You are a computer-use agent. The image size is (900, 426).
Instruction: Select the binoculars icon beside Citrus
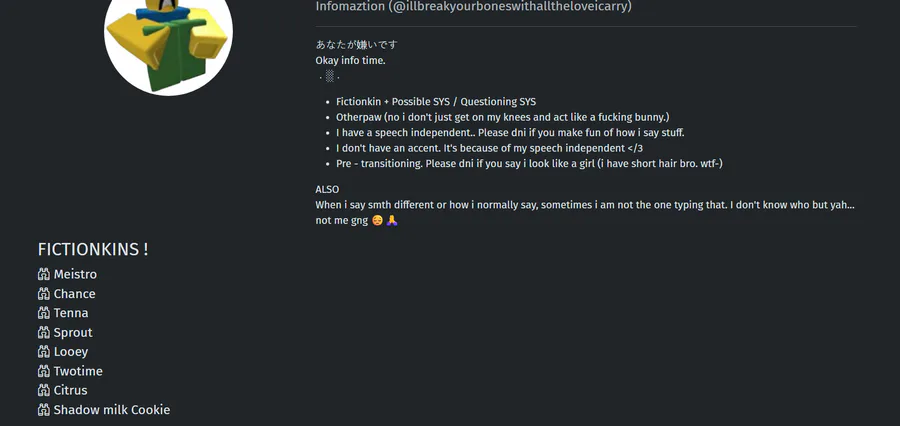[44, 390]
